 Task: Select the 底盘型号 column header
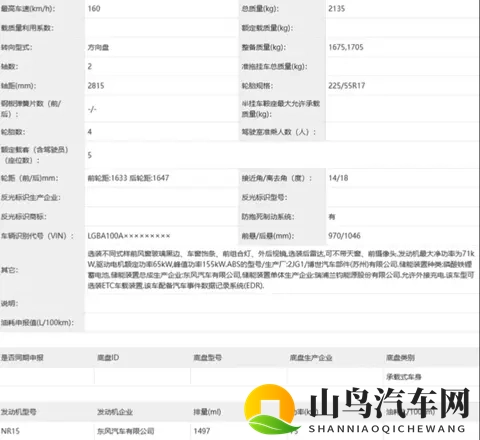coord(208,358)
